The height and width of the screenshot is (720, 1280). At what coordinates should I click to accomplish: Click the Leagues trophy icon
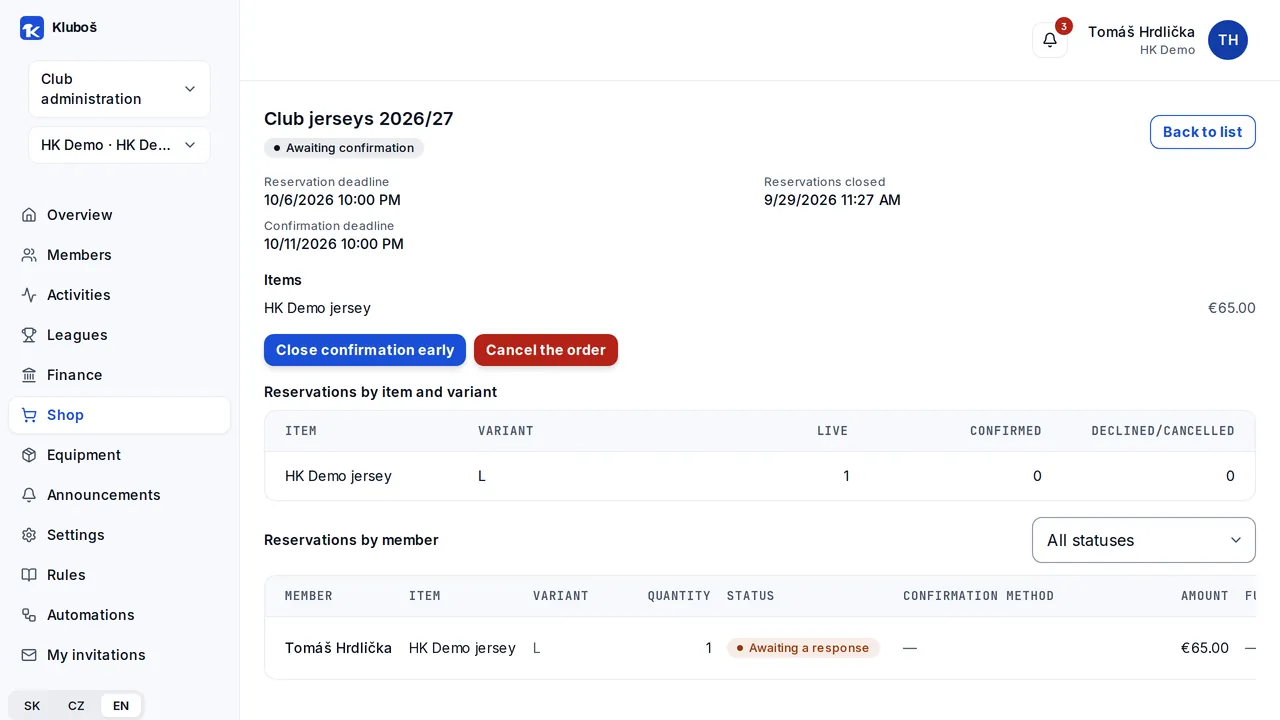(x=29, y=335)
